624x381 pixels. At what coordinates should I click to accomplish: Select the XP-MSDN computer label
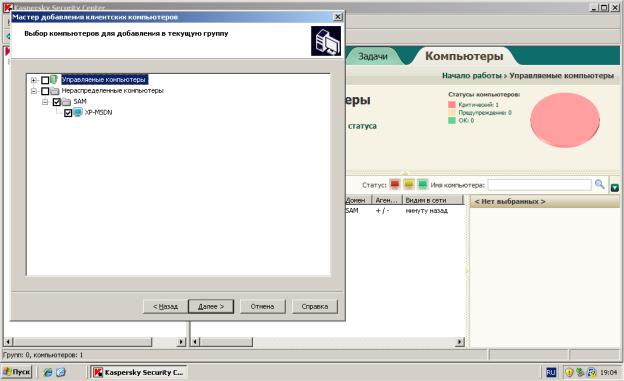98,112
